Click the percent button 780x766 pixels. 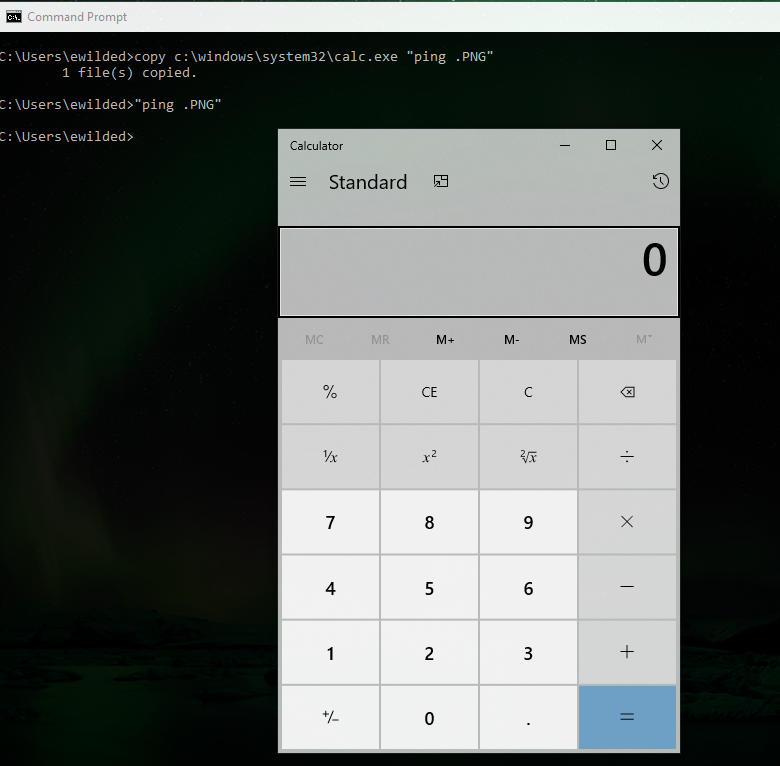click(x=330, y=392)
